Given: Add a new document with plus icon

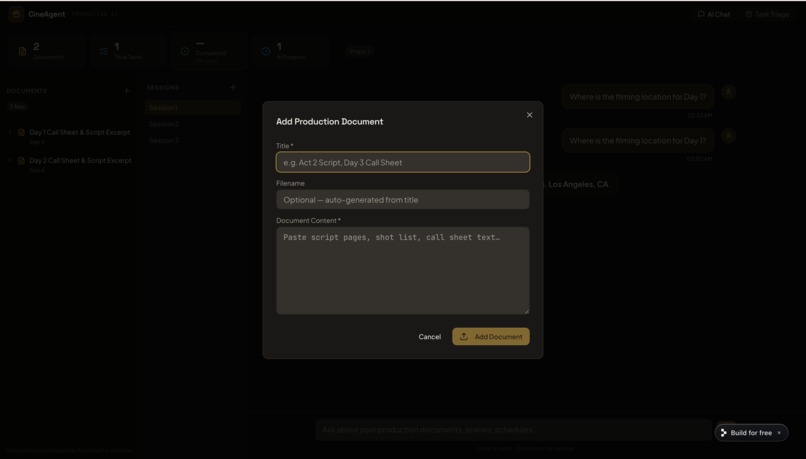Looking at the screenshot, I should coord(126,91).
